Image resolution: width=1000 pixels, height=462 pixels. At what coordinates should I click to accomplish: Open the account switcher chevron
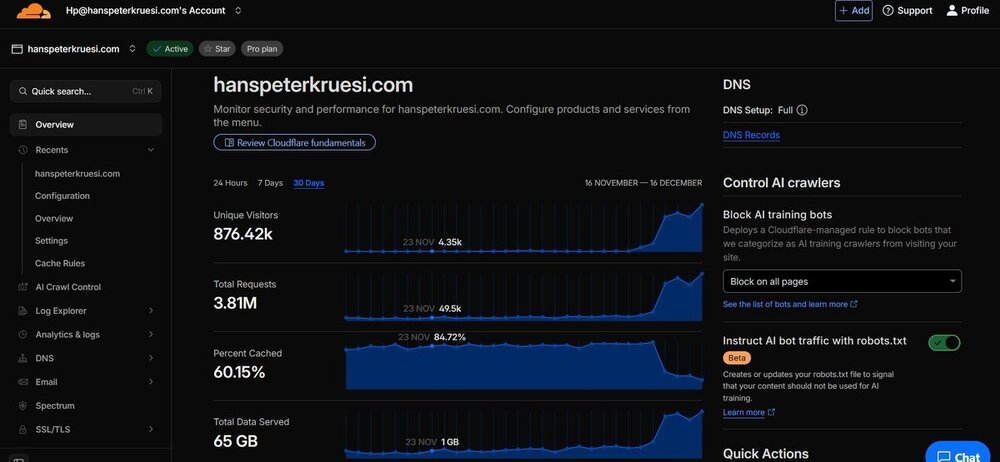tap(238, 11)
